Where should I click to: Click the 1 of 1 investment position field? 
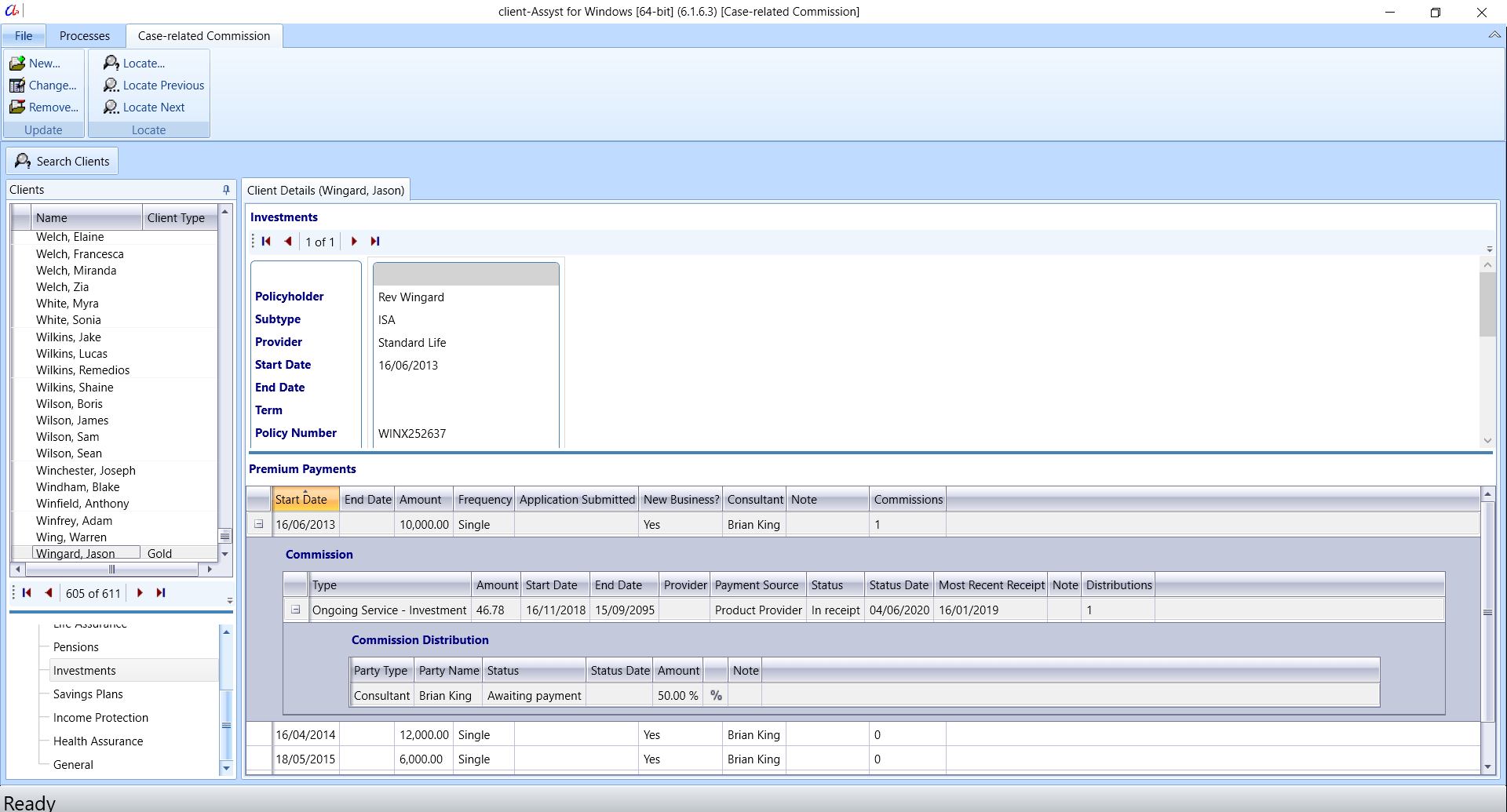[x=320, y=242]
